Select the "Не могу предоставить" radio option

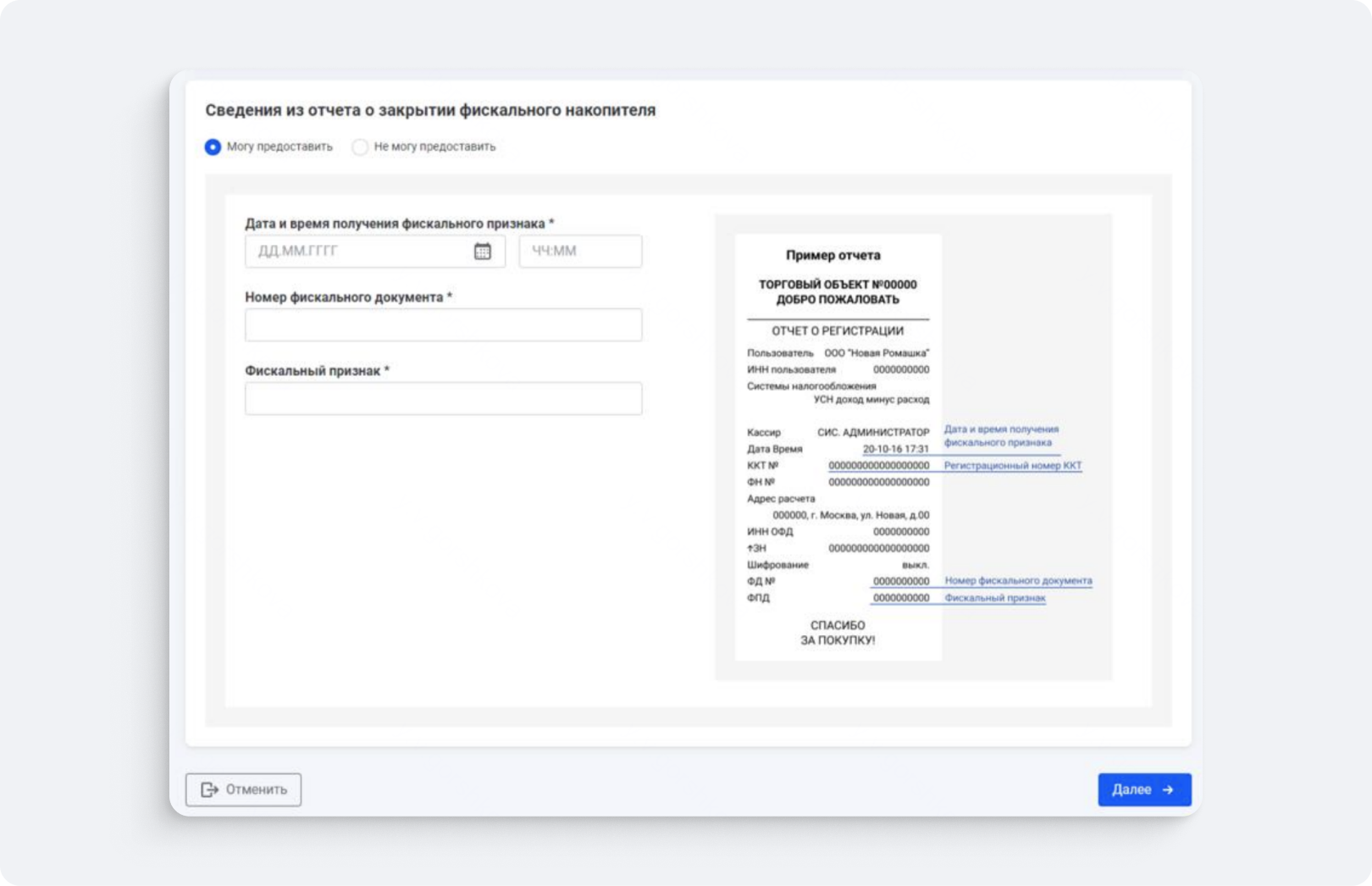coord(361,147)
